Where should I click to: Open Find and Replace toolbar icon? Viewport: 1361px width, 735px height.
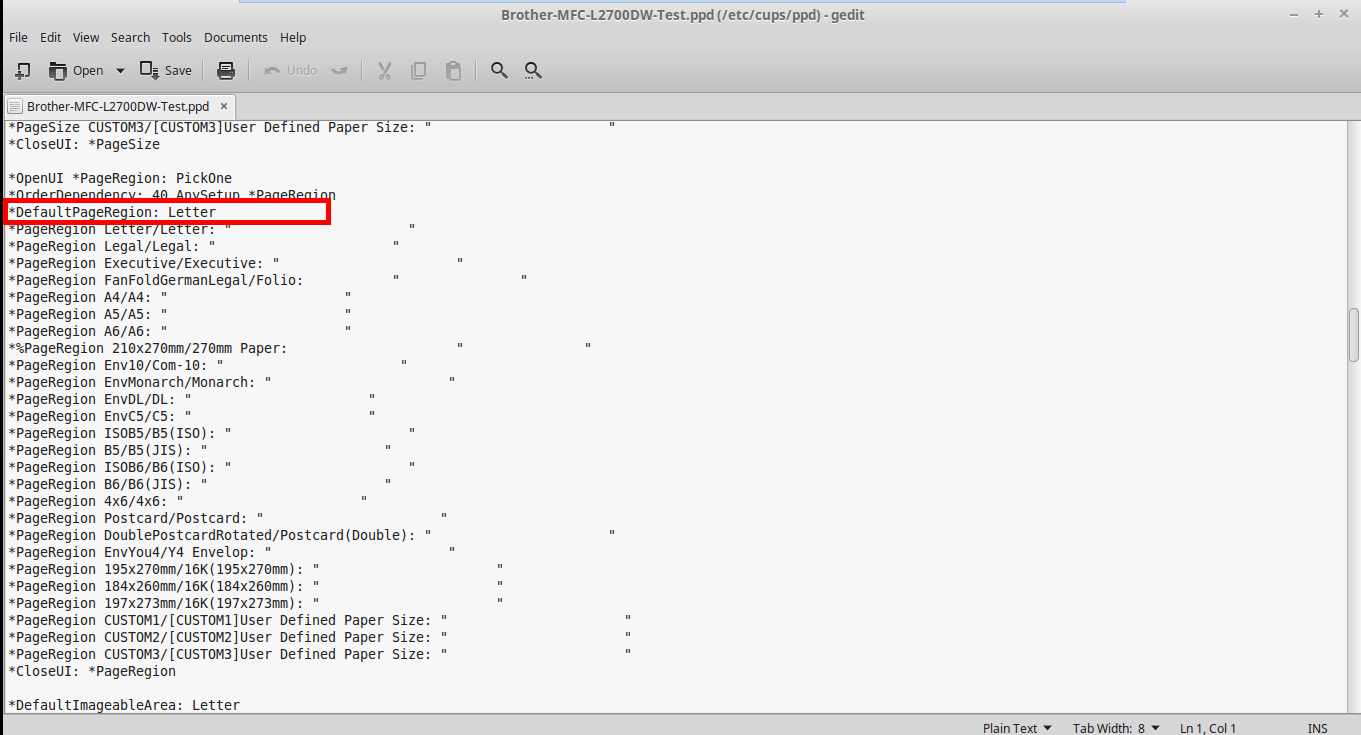click(533, 70)
